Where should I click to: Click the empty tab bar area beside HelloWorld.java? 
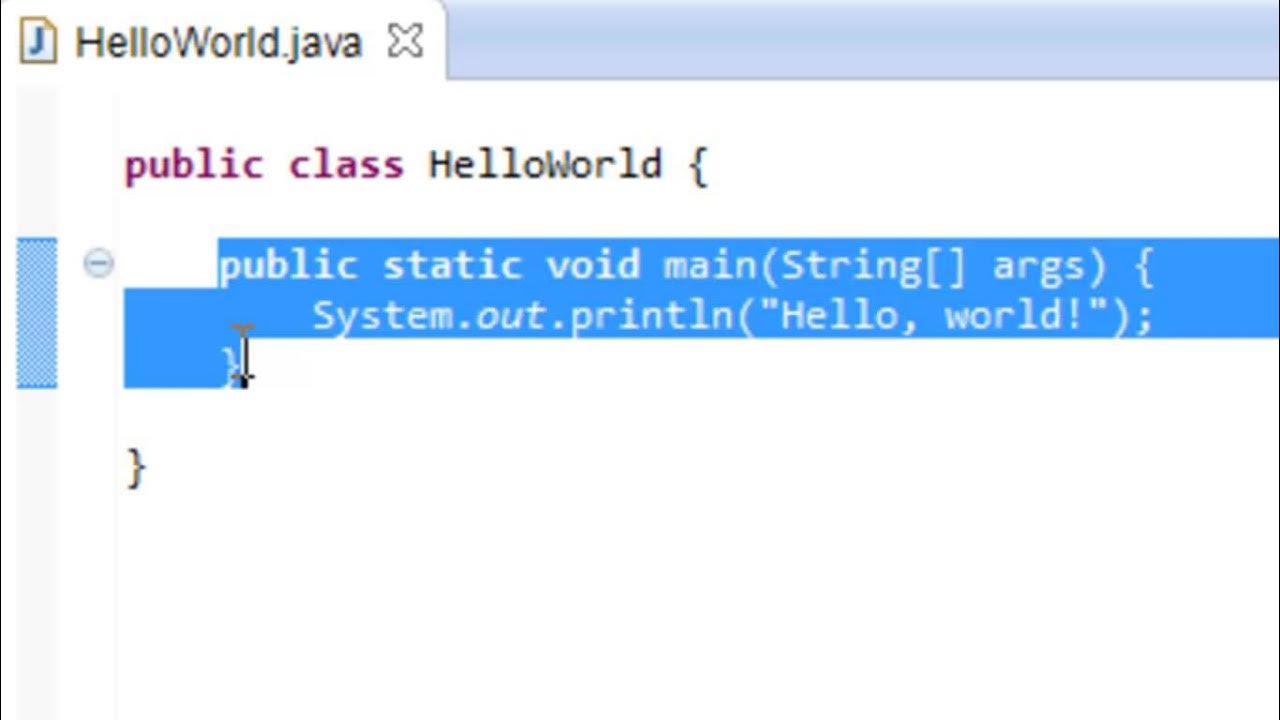point(862,40)
